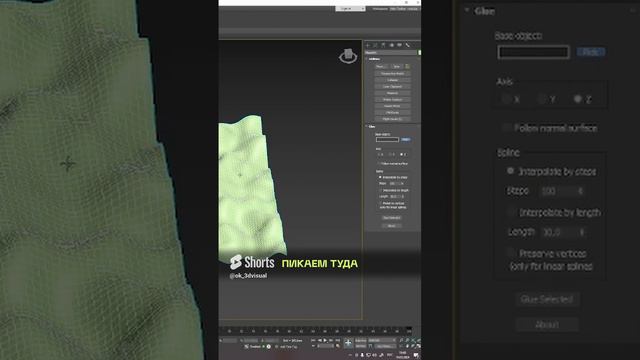Click Steps spinner arrows in enlarged panel
This screenshot has height=360, width=640.
(581, 191)
